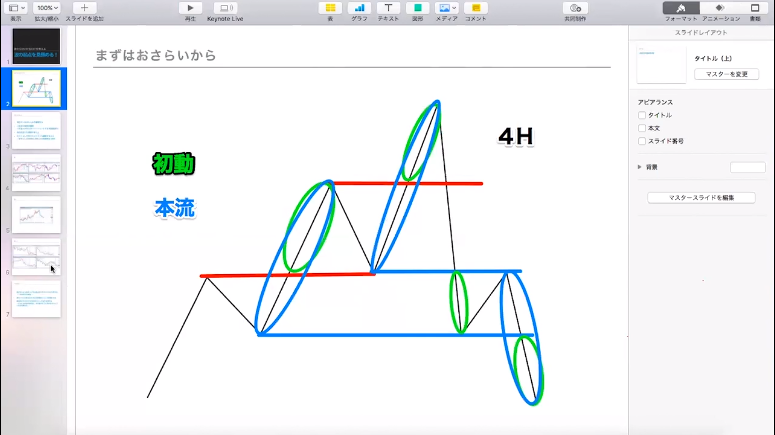Toggle the 本文 body checkbox
Image resolution: width=775 pixels, height=435 pixels.
pos(642,128)
